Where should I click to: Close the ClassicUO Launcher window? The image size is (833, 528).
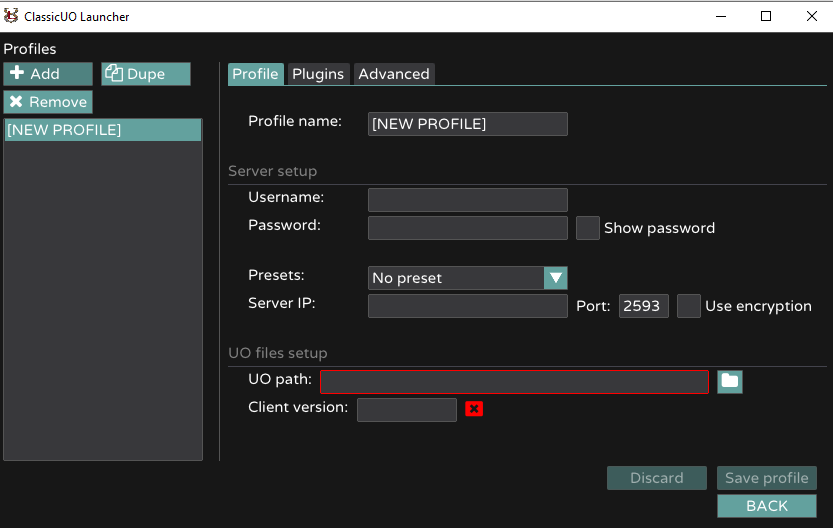(812, 16)
